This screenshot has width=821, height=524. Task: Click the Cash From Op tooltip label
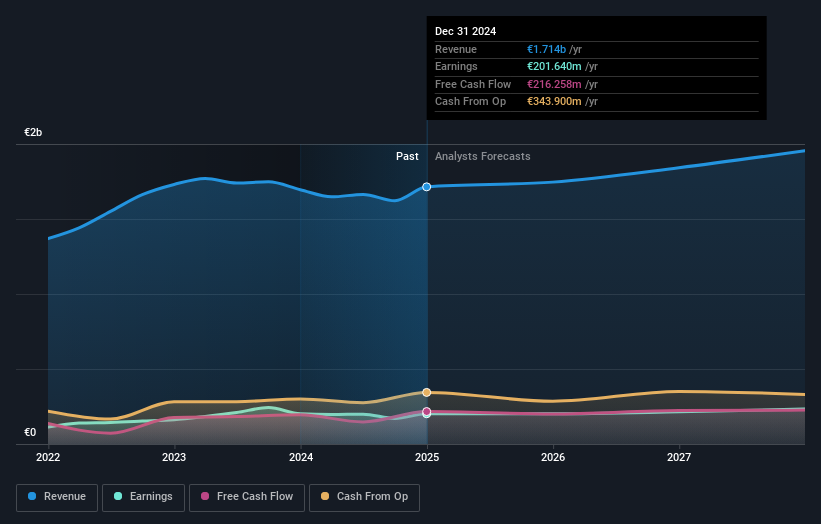[470, 102]
